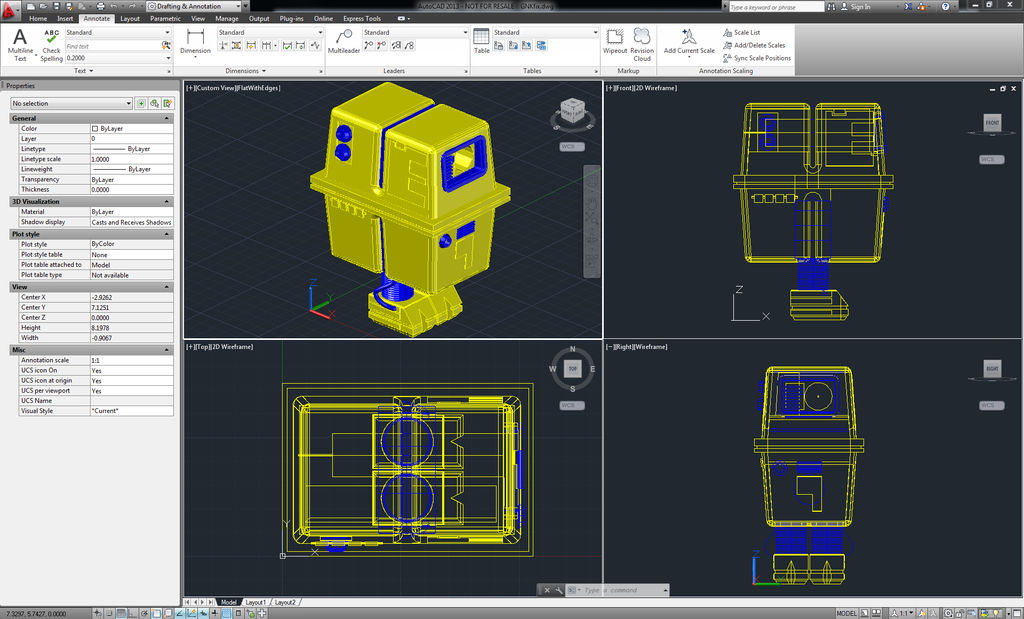
Task: Select the Revision Cloud tool
Action: pos(642,40)
